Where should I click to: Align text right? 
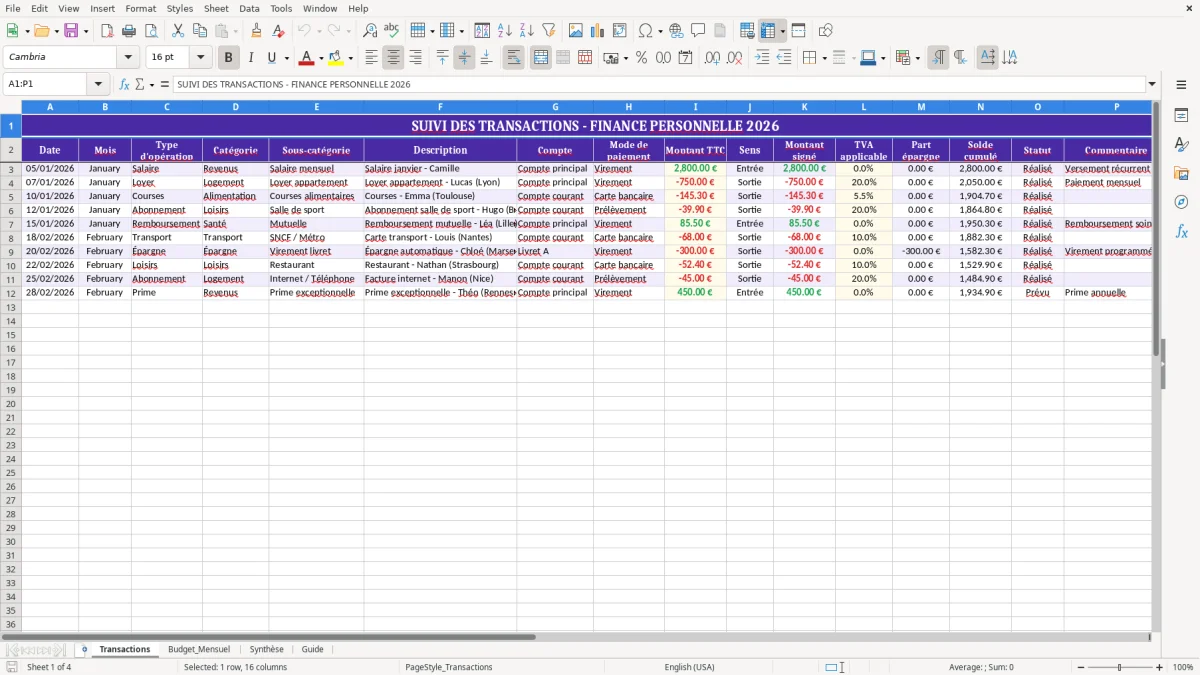(x=415, y=58)
